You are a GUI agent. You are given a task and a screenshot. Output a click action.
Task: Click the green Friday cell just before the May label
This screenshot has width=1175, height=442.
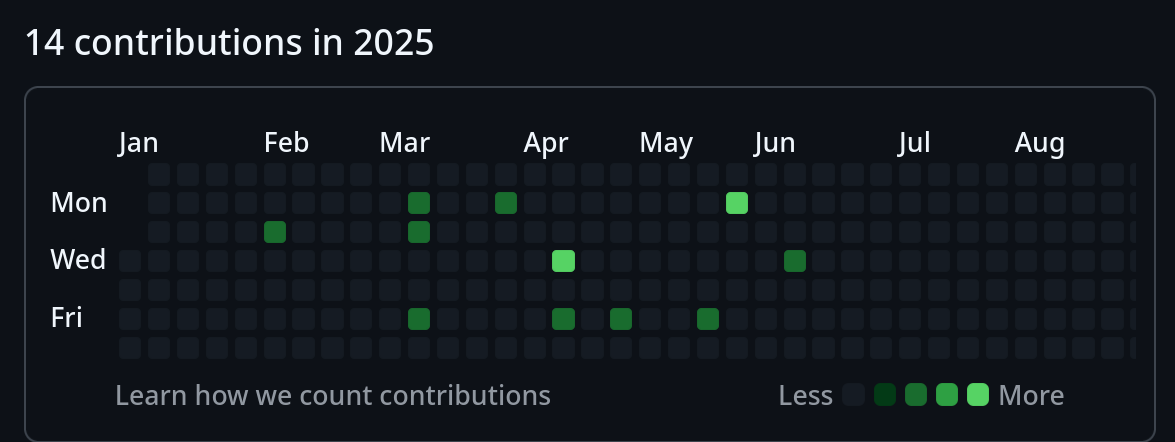pyautogui.click(x=621, y=318)
